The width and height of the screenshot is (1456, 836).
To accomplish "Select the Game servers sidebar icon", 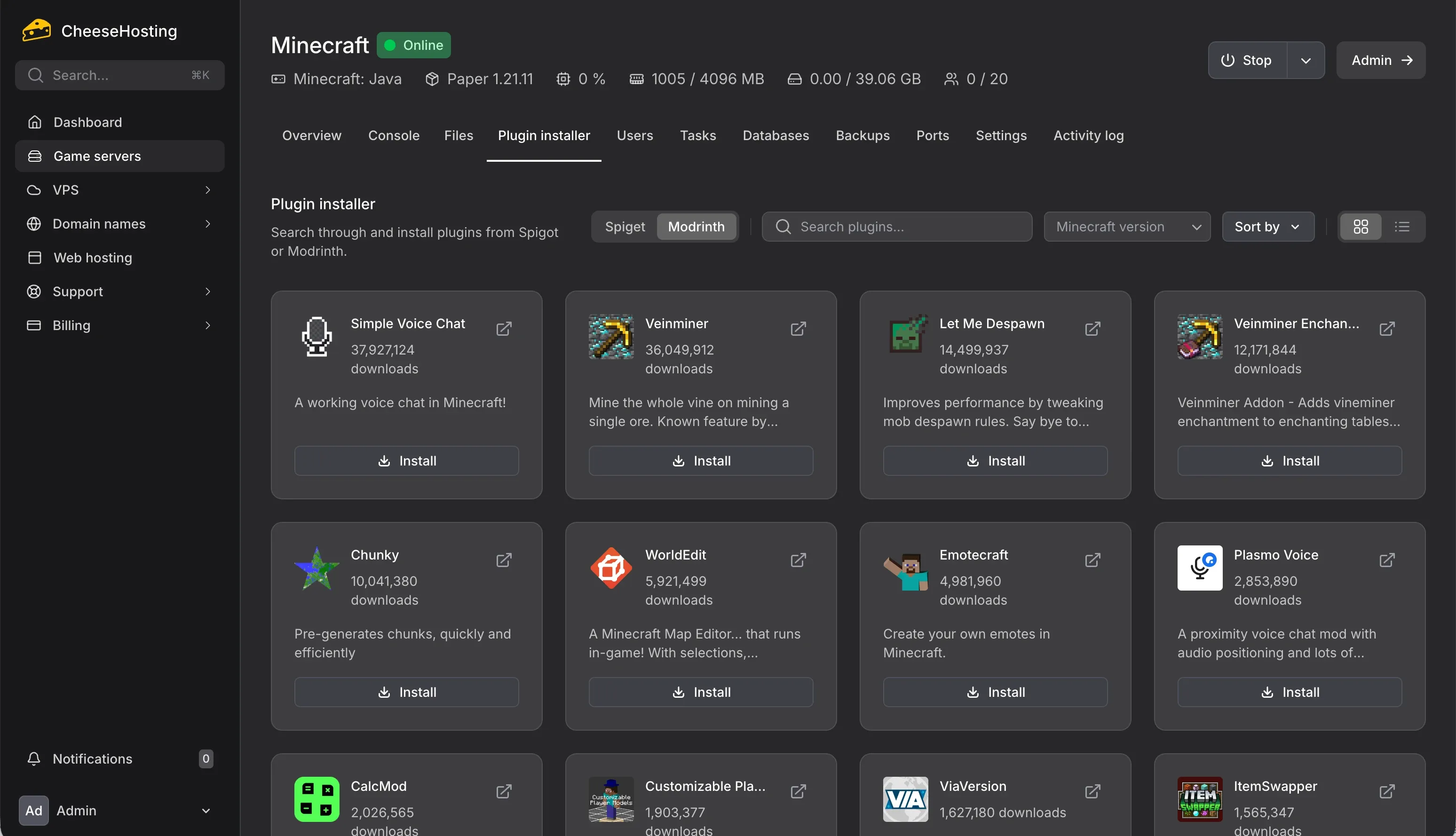I will [34, 156].
